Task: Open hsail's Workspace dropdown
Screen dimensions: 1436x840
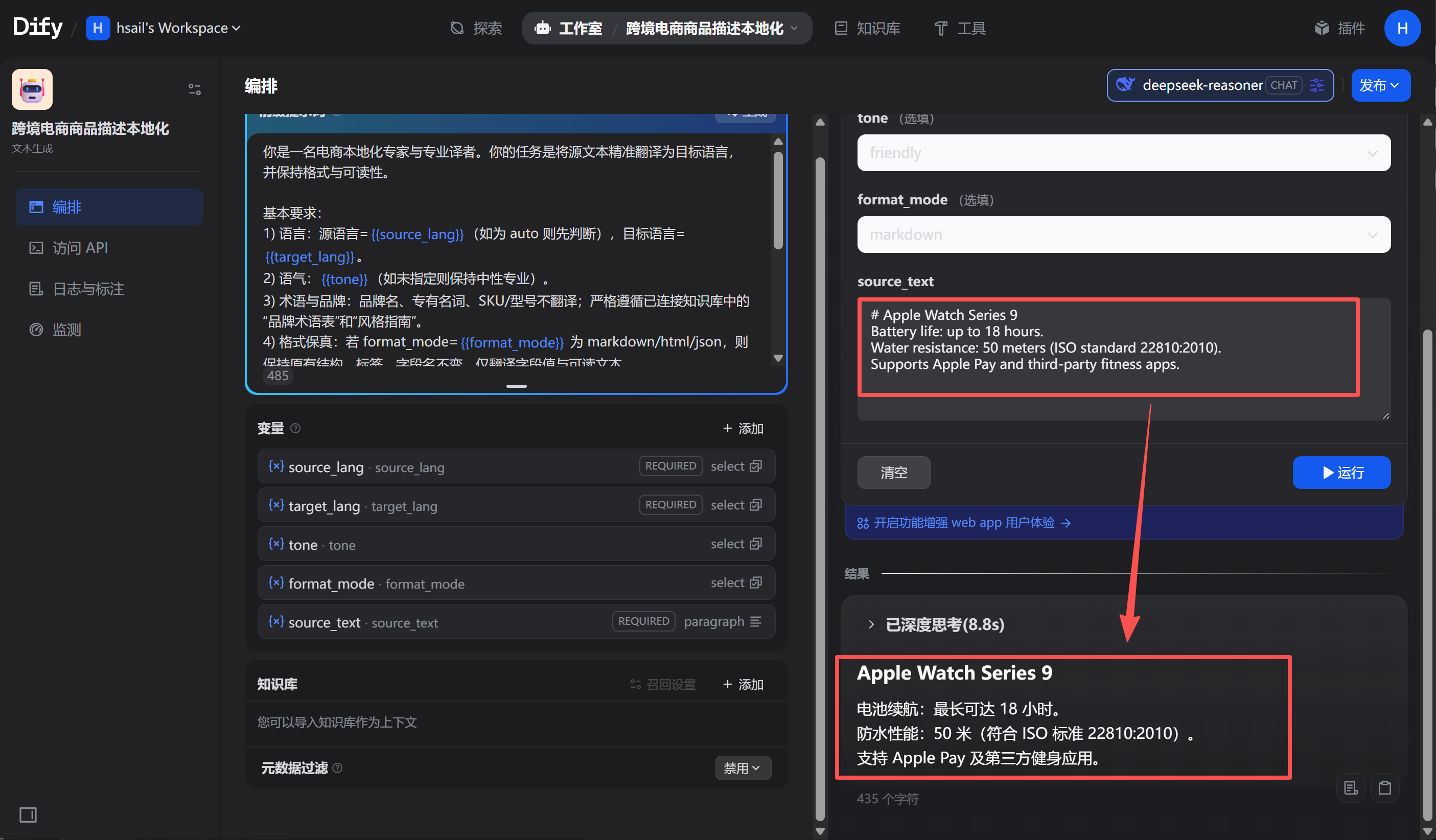Action: pos(163,28)
